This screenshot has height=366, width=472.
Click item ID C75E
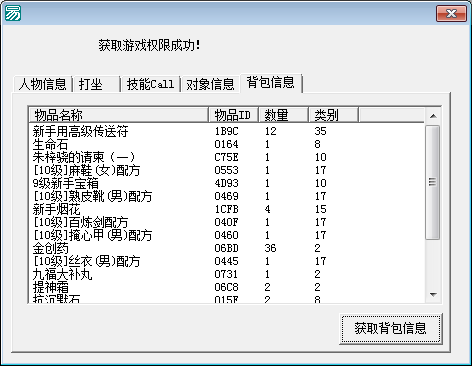227,157
